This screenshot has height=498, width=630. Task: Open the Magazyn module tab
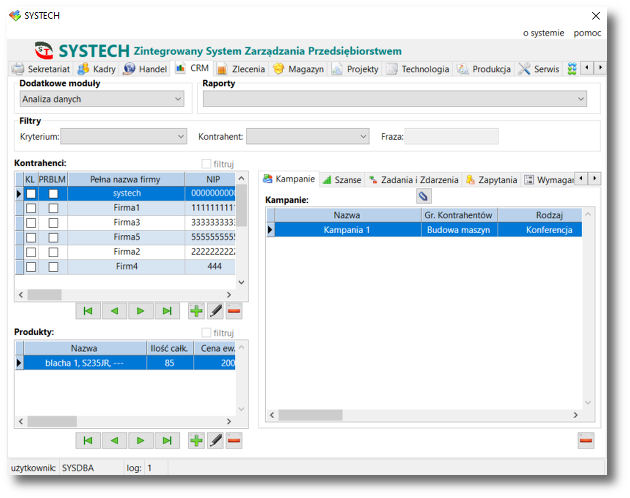(299, 69)
